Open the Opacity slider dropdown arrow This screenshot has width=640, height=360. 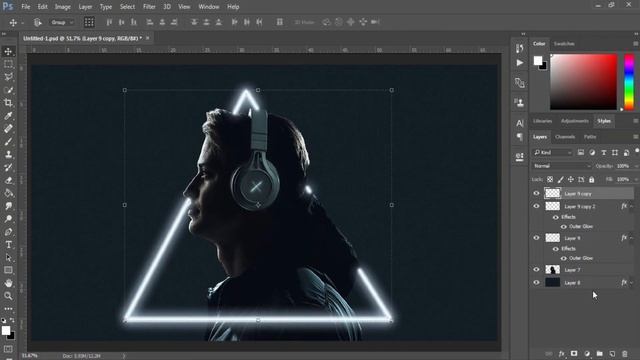coord(636,166)
